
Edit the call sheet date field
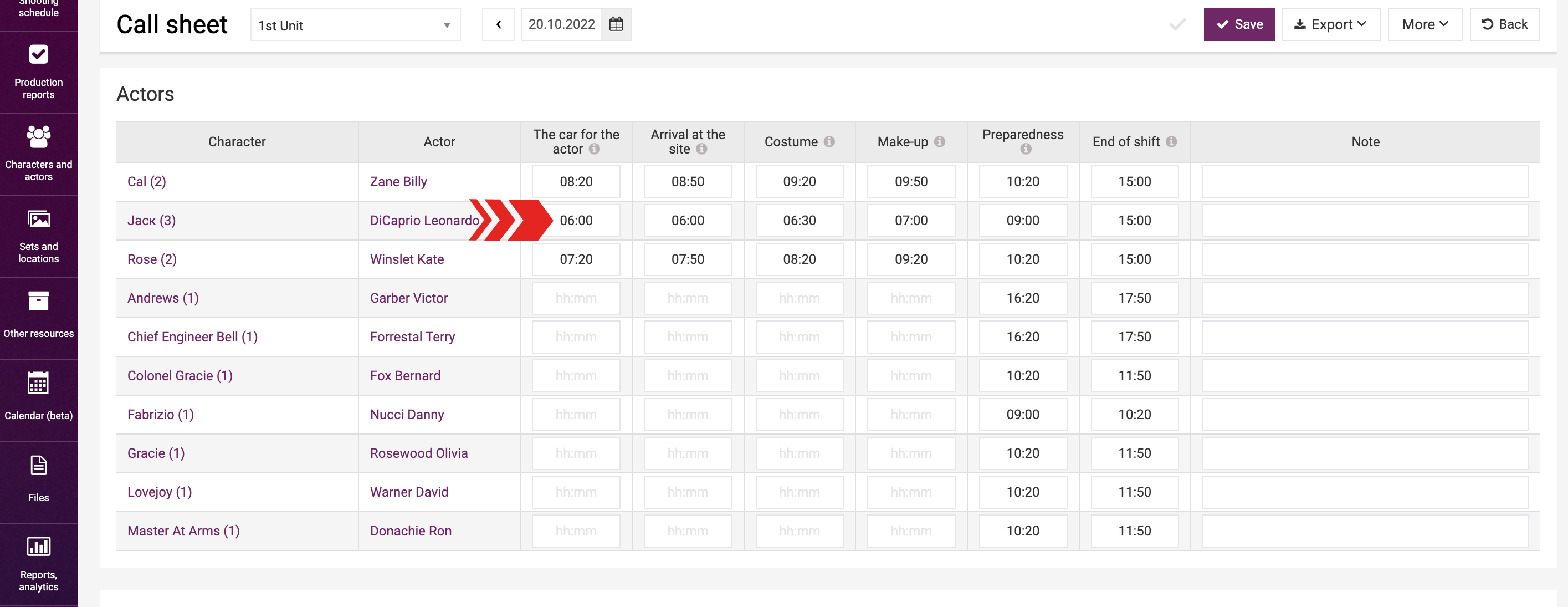pyautogui.click(x=561, y=24)
